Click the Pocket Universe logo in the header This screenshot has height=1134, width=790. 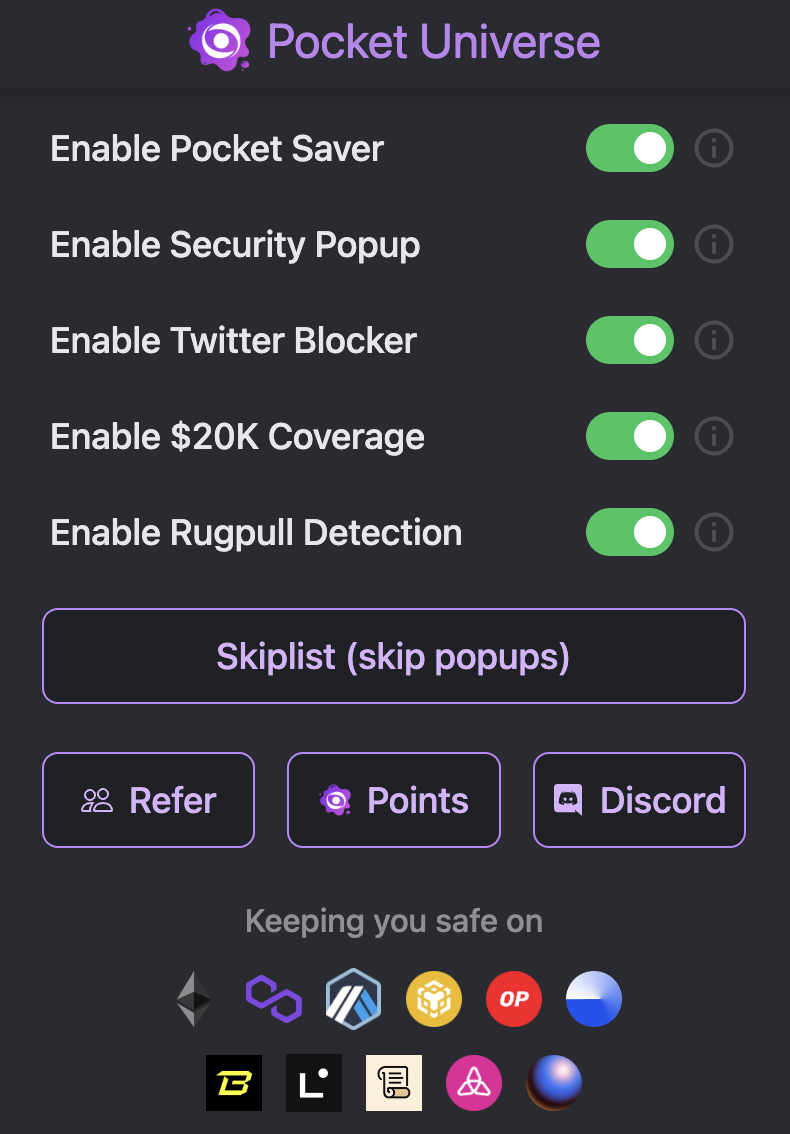pos(219,41)
